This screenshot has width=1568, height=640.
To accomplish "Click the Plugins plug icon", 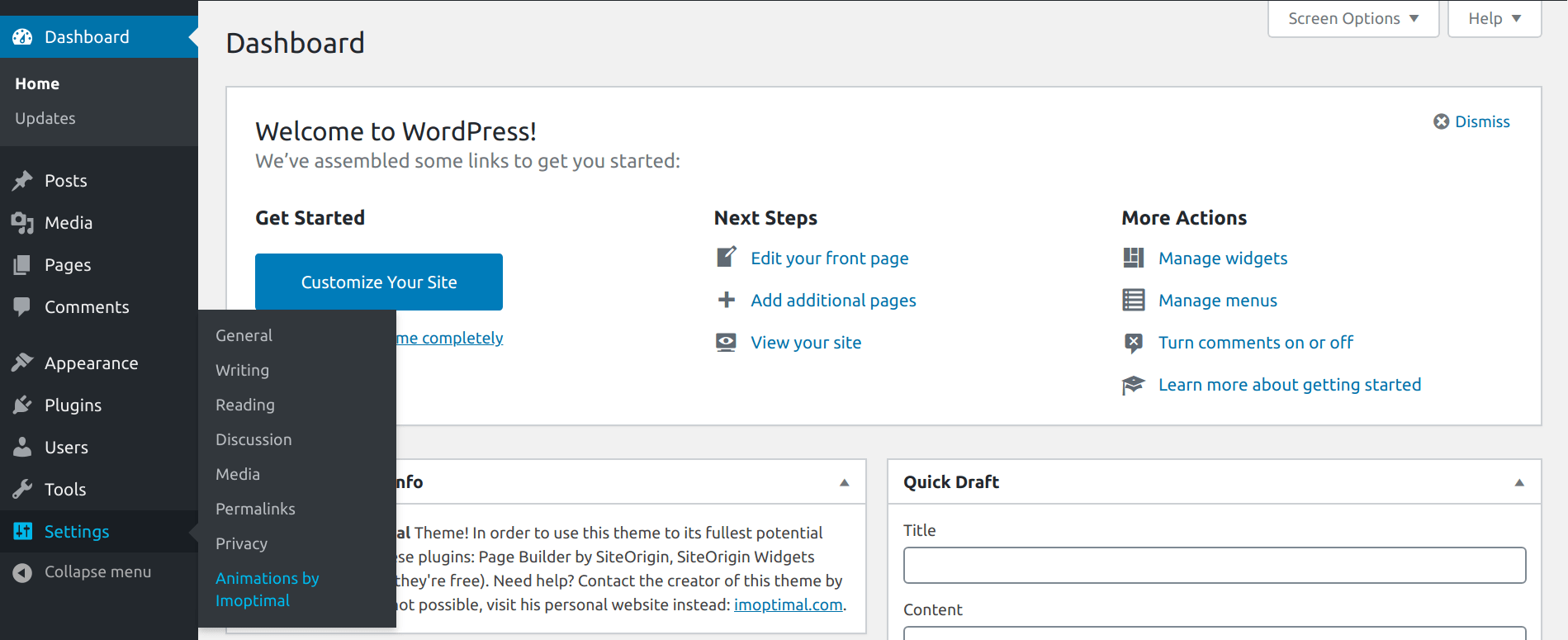I will point(22,405).
